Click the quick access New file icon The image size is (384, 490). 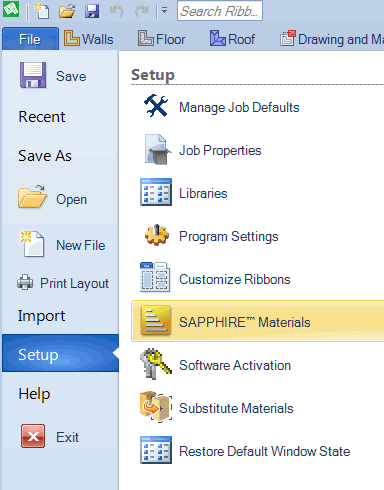coord(42,11)
